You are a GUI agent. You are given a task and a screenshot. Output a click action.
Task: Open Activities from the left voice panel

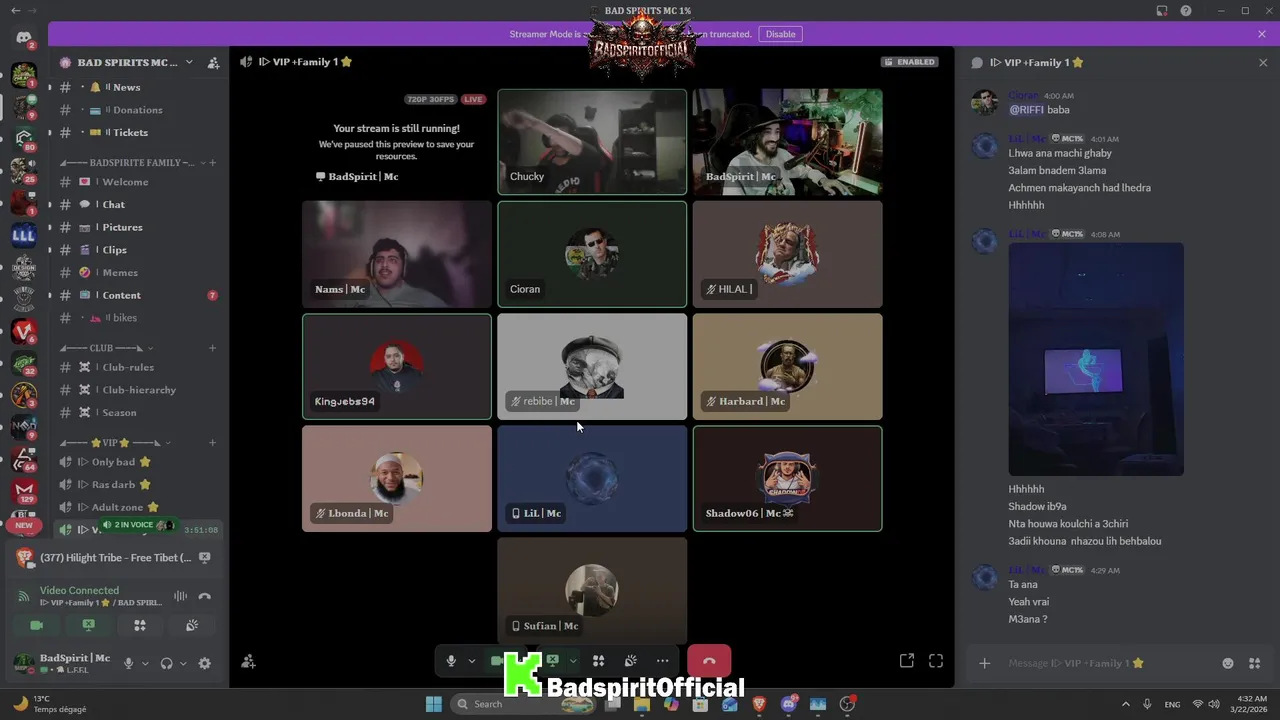pyautogui.click(x=140, y=625)
